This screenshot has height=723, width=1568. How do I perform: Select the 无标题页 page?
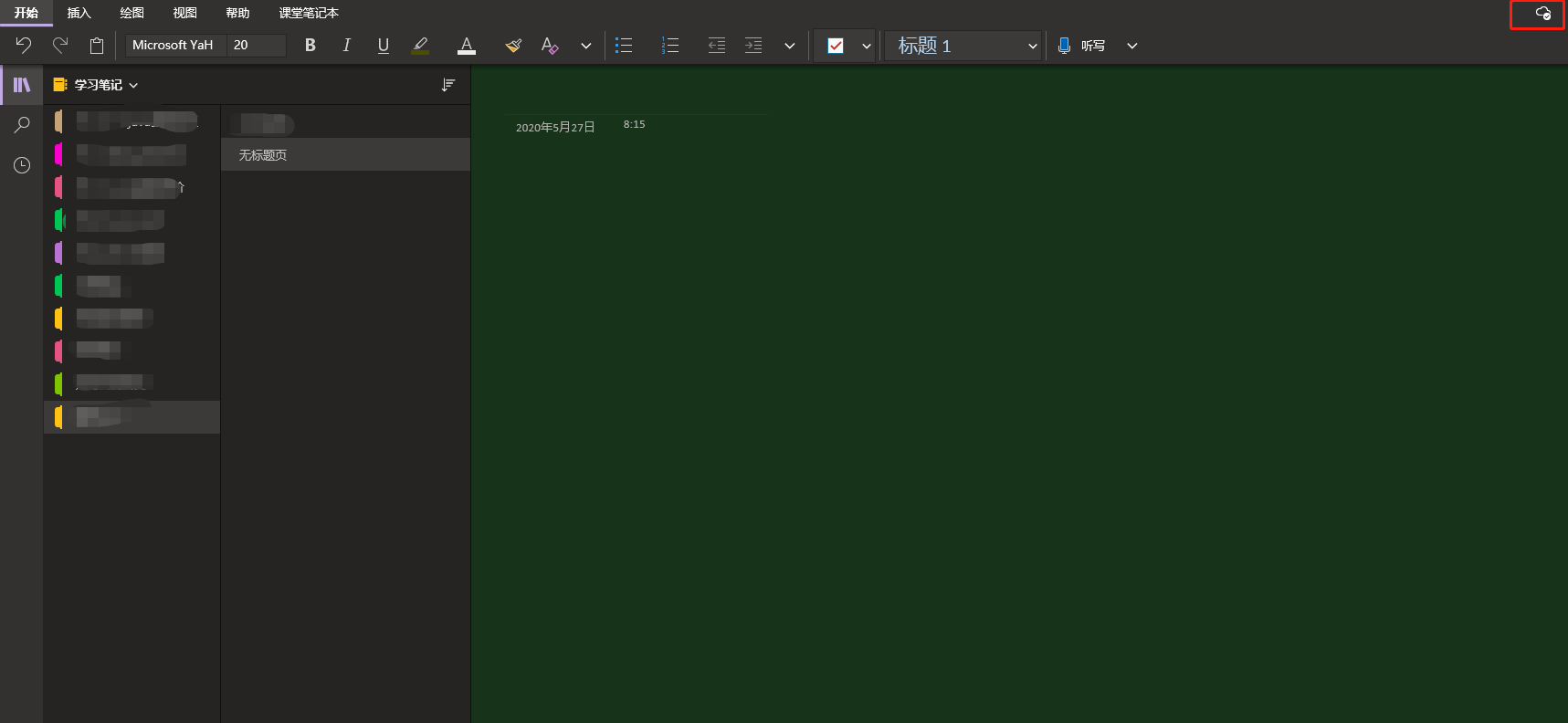(345, 155)
